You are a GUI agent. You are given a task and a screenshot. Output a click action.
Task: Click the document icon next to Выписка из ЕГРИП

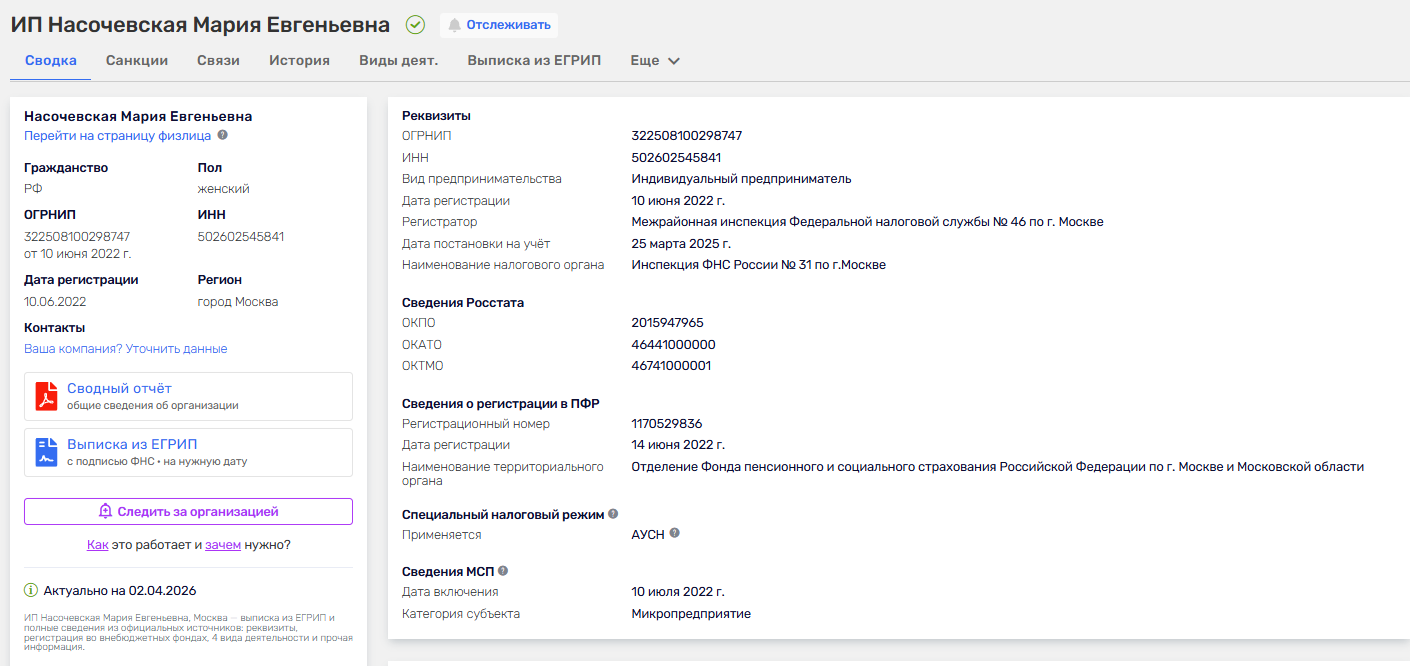point(47,452)
